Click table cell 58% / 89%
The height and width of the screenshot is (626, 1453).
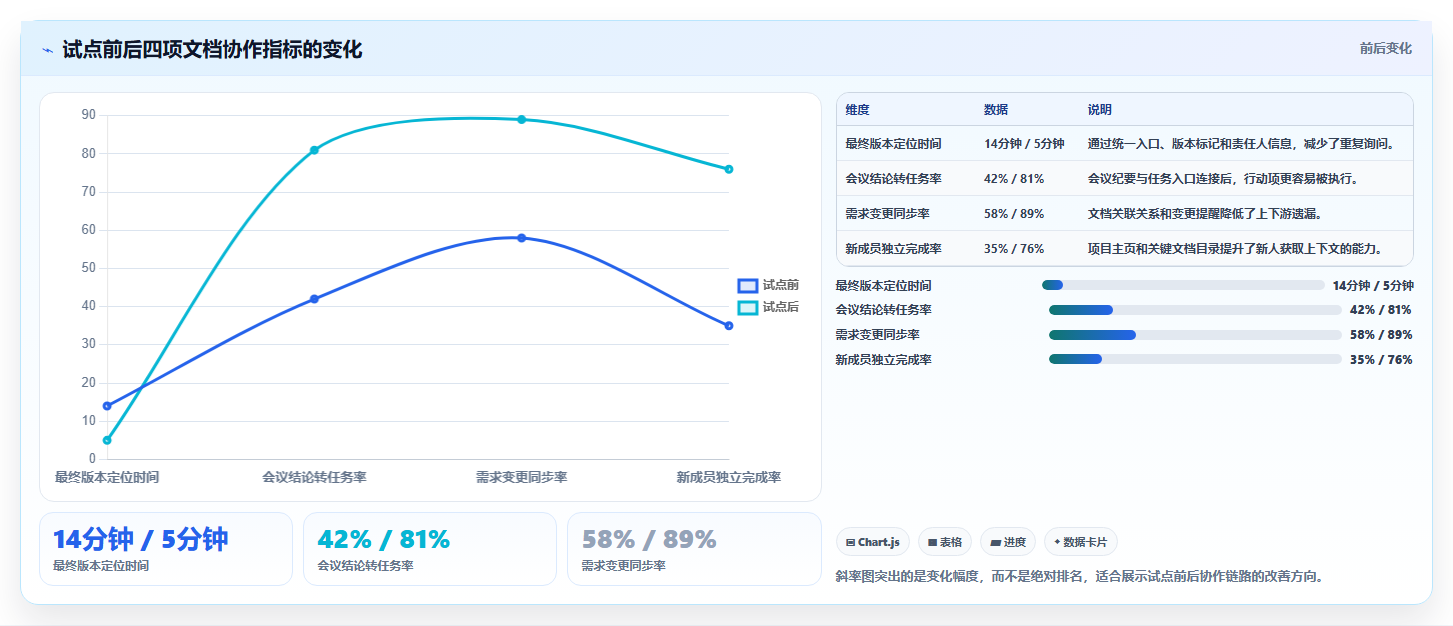tap(1014, 214)
